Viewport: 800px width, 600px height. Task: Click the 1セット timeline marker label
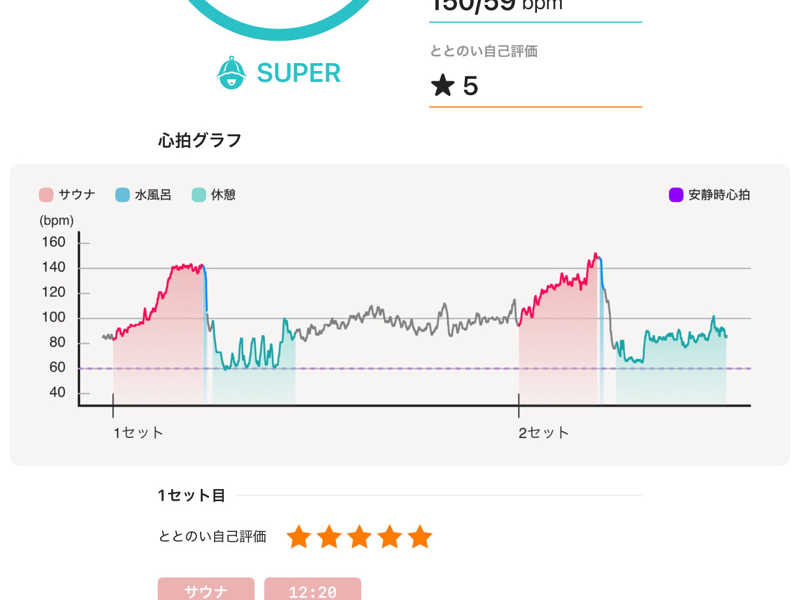click(138, 433)
